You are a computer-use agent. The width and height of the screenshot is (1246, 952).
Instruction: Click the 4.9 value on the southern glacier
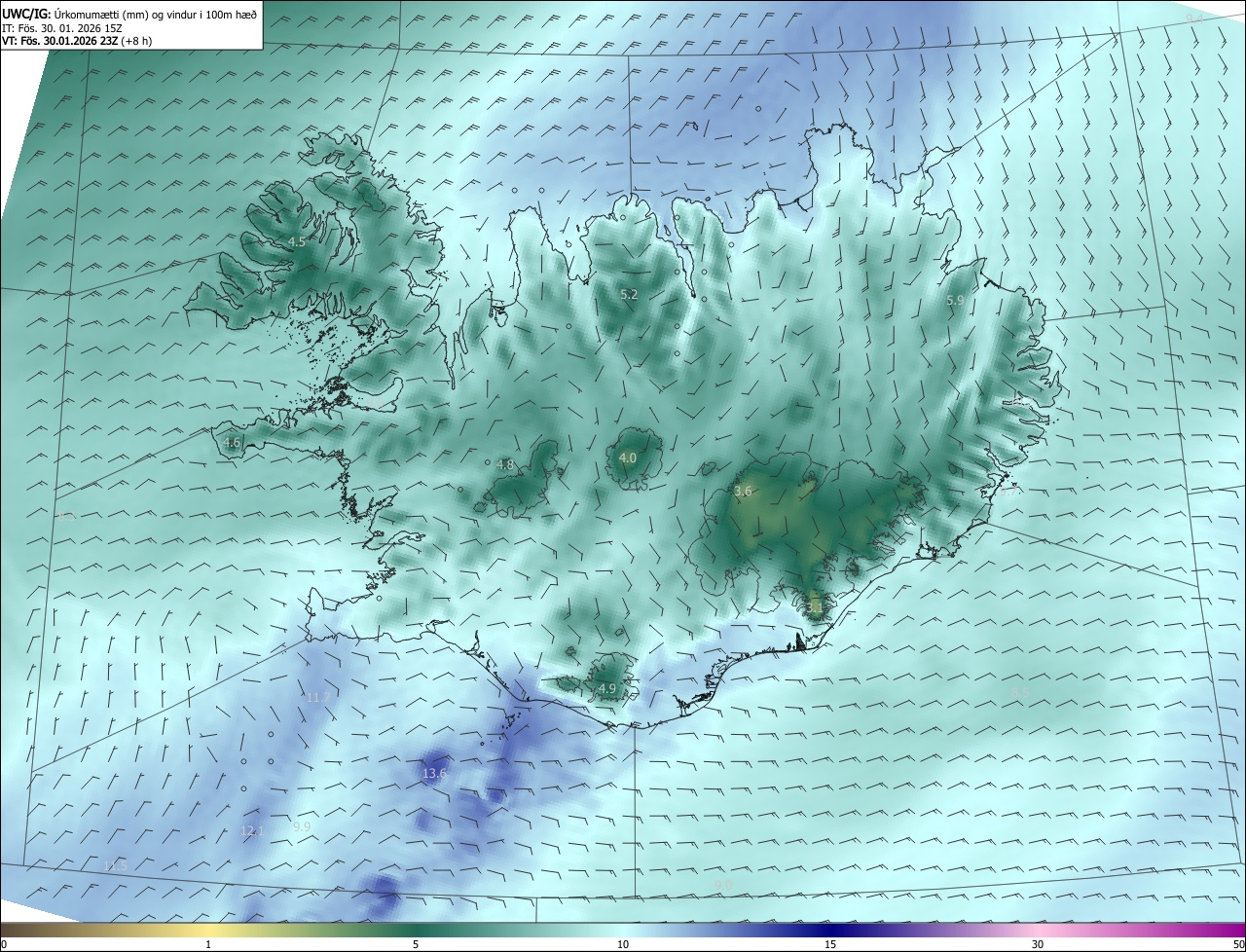pos(607,688)
